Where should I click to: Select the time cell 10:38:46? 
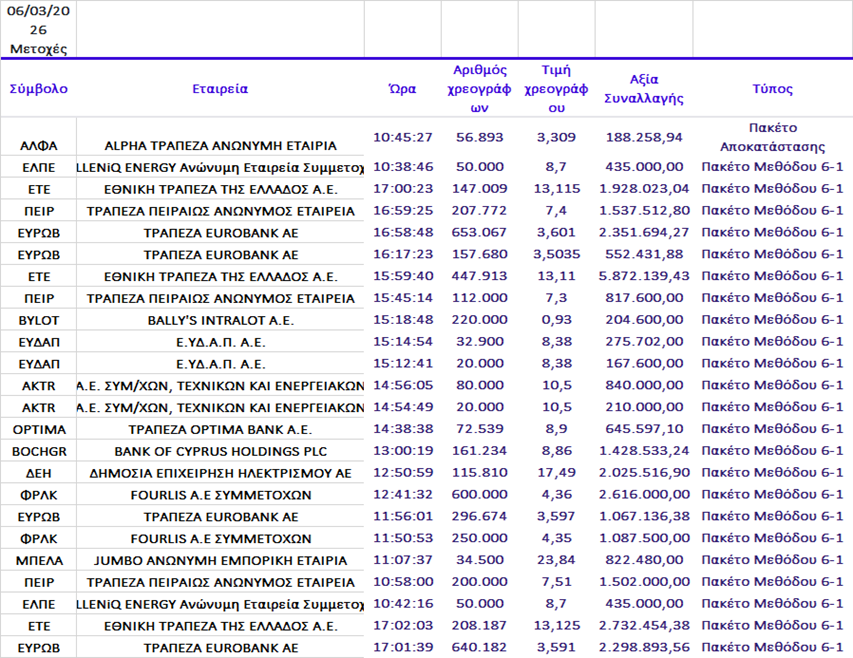pyautogui.click(x=403, y=167)
